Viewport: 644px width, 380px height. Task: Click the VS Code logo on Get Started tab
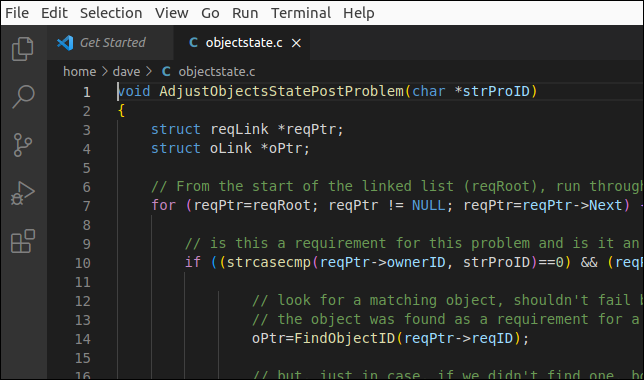[65, 43]
